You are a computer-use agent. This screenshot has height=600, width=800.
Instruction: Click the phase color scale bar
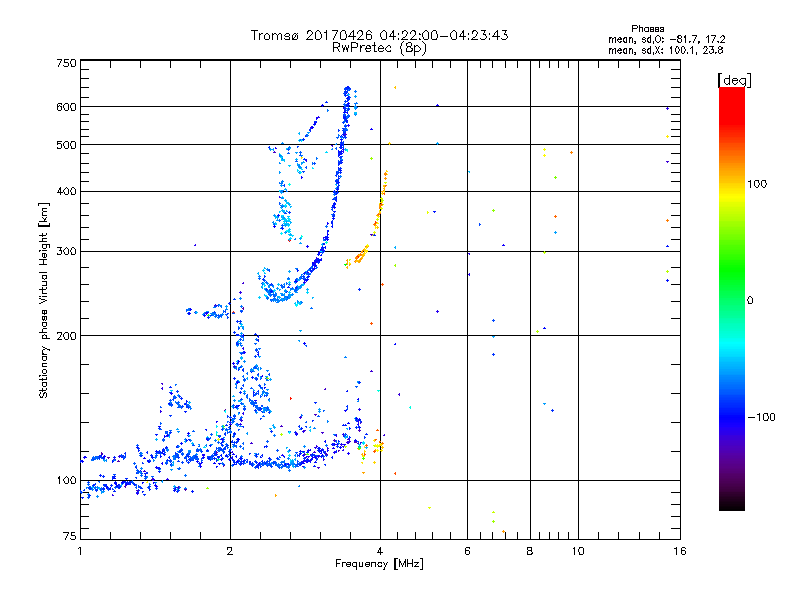[732, 298]
